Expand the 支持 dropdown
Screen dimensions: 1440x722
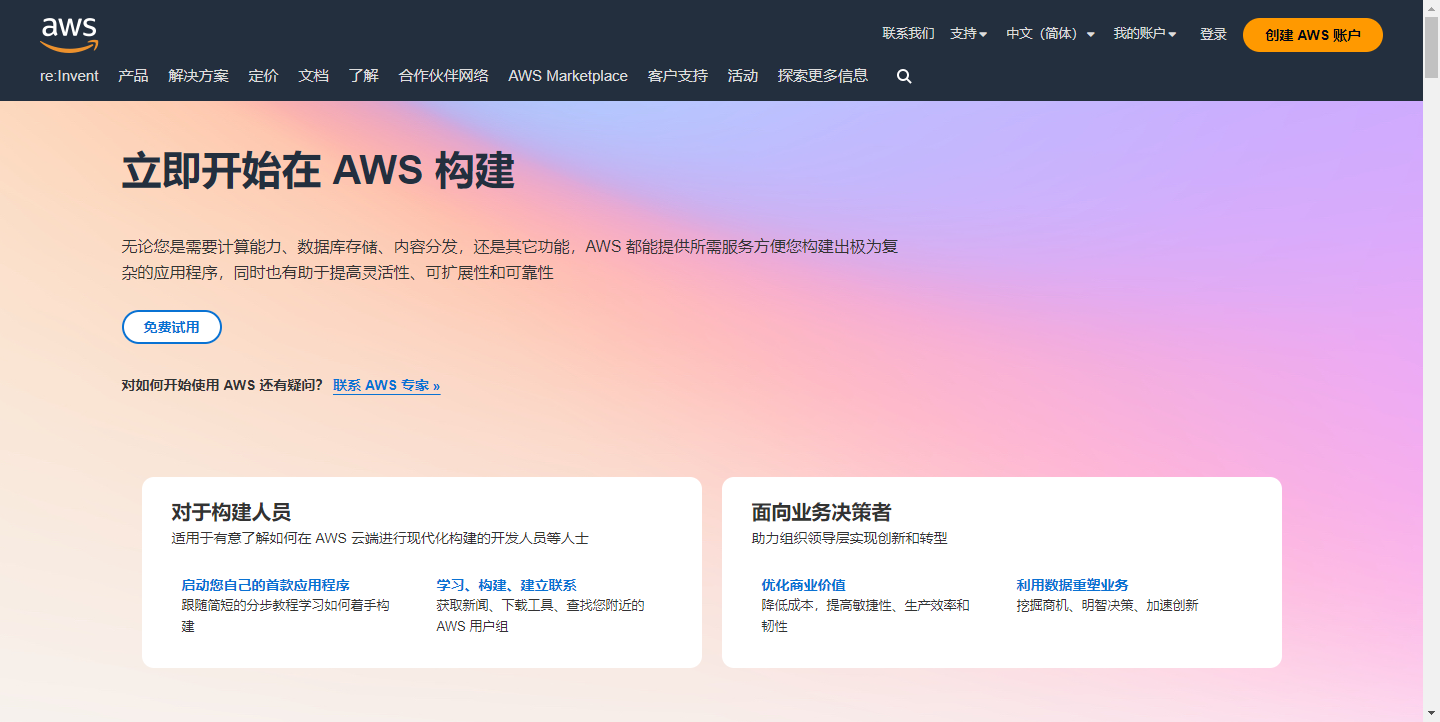pos(968,34)
